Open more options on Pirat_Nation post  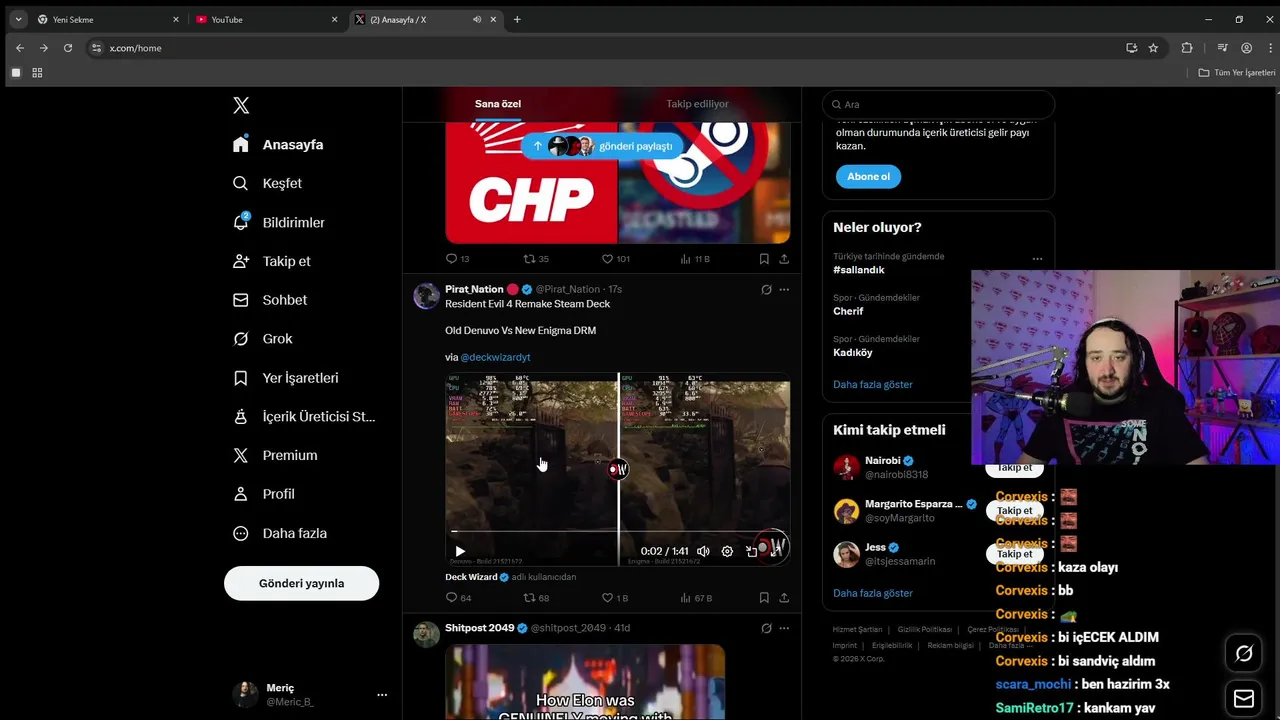[x=784, y=290]
